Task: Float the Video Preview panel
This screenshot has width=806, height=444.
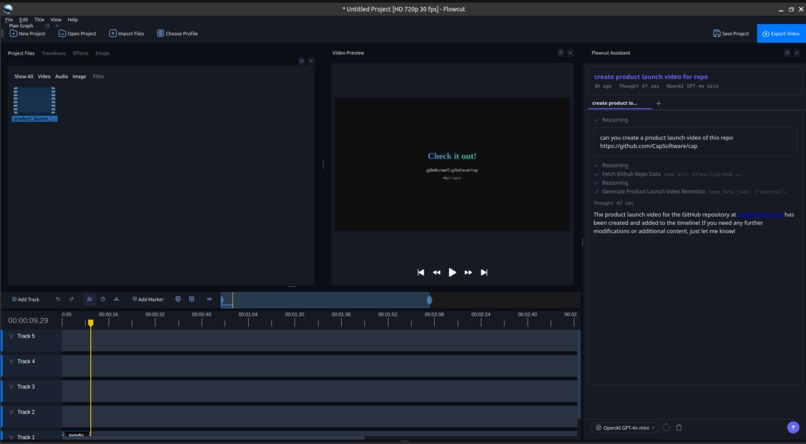Action: pos(560,53)
